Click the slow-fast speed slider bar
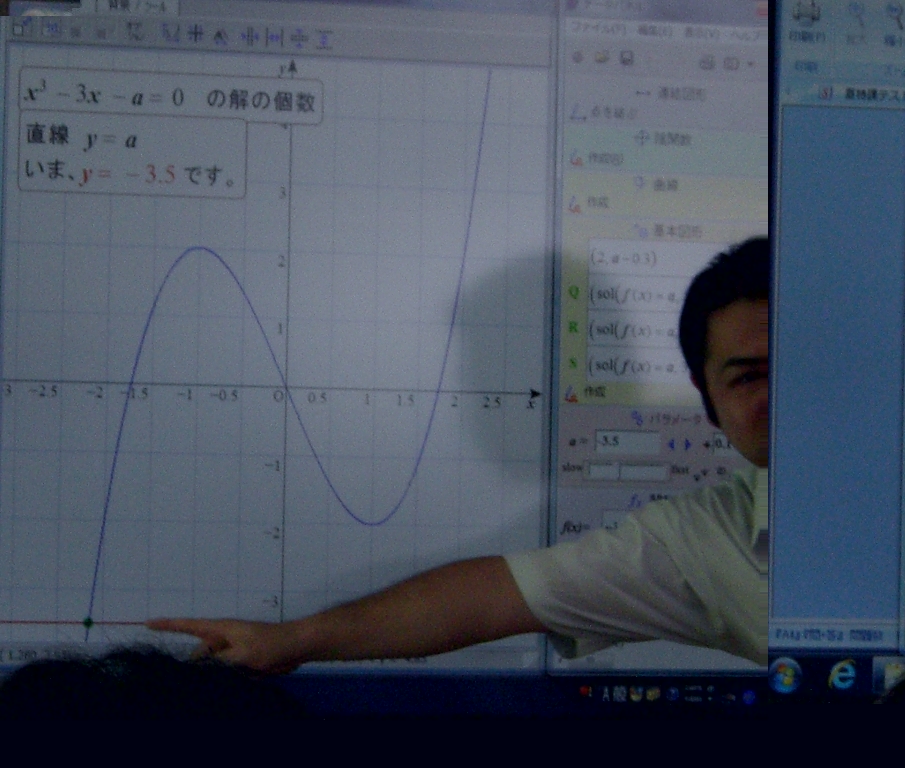Viewport: 905px width, 768px height. click(x=627, y=471)
